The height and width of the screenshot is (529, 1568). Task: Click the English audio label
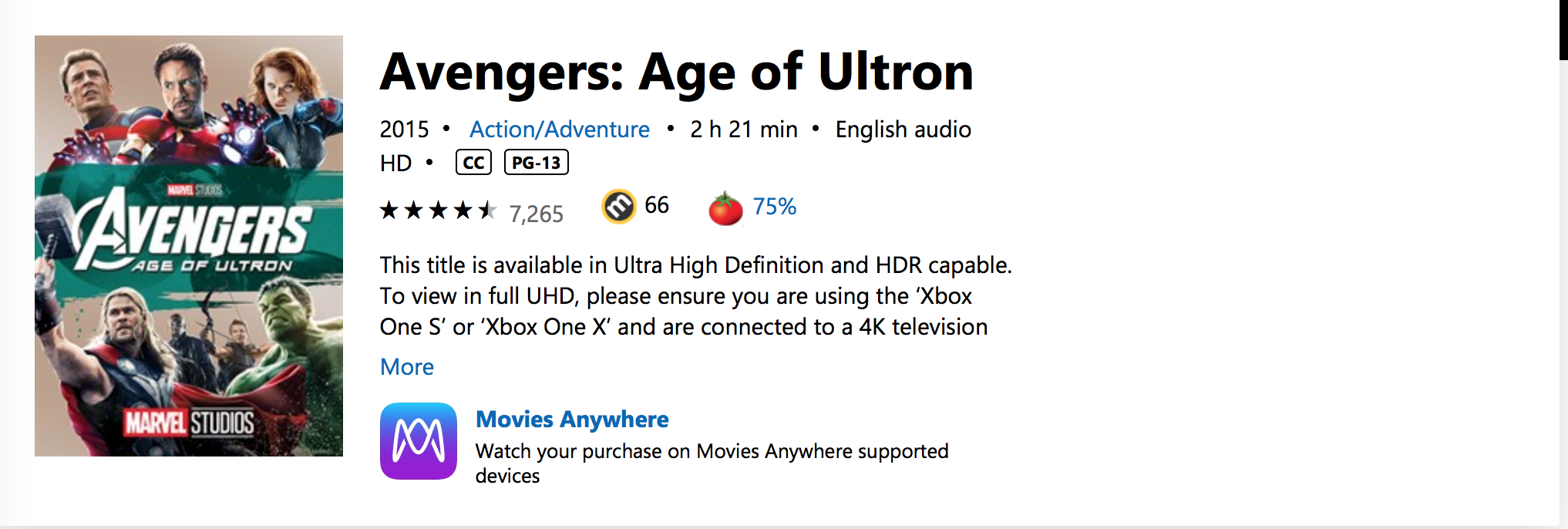coord(903,129)
